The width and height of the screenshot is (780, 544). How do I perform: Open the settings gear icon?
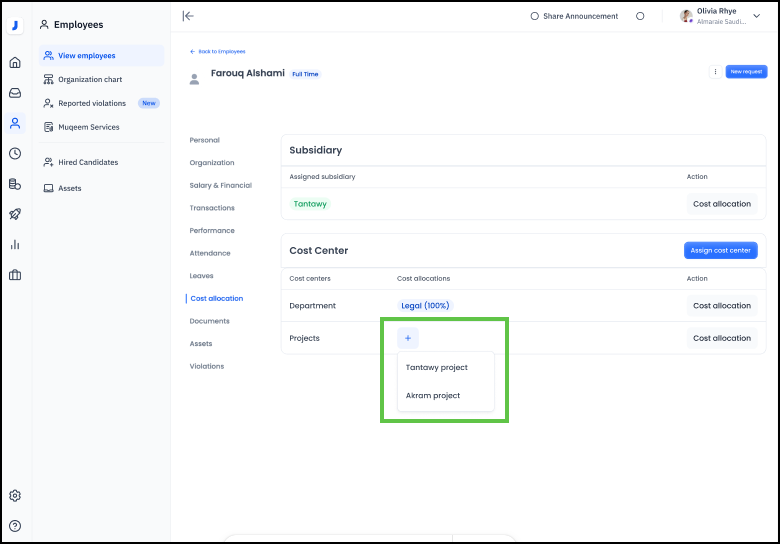pyautogui.click(x=15, y=495)
